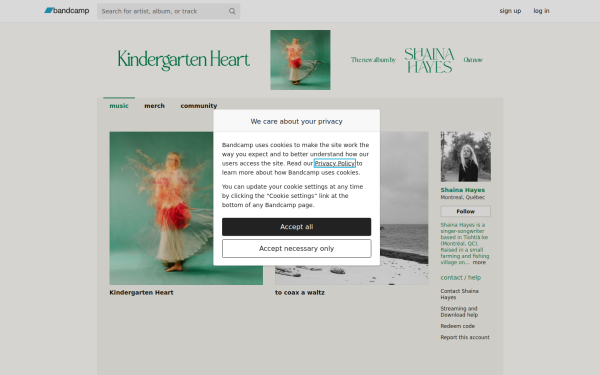Click the Bandcamp logo

[67, 11]
